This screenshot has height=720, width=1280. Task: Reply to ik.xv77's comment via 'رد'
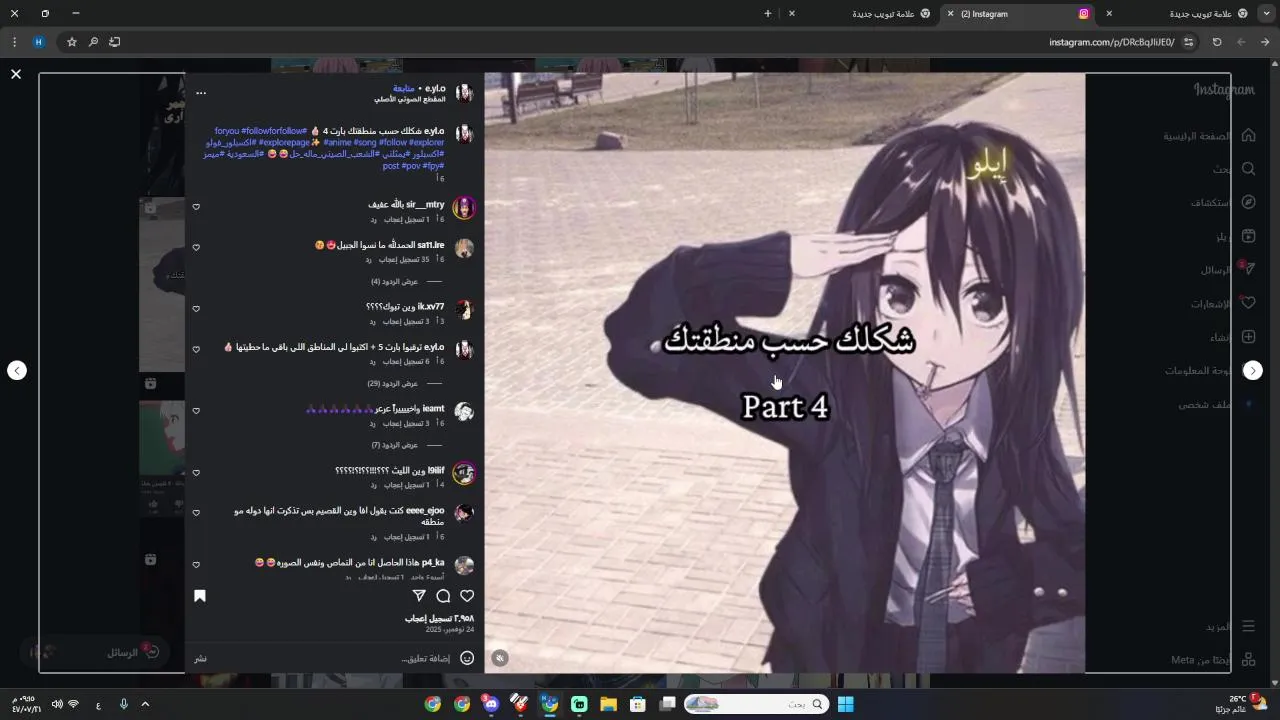[373, 322]
